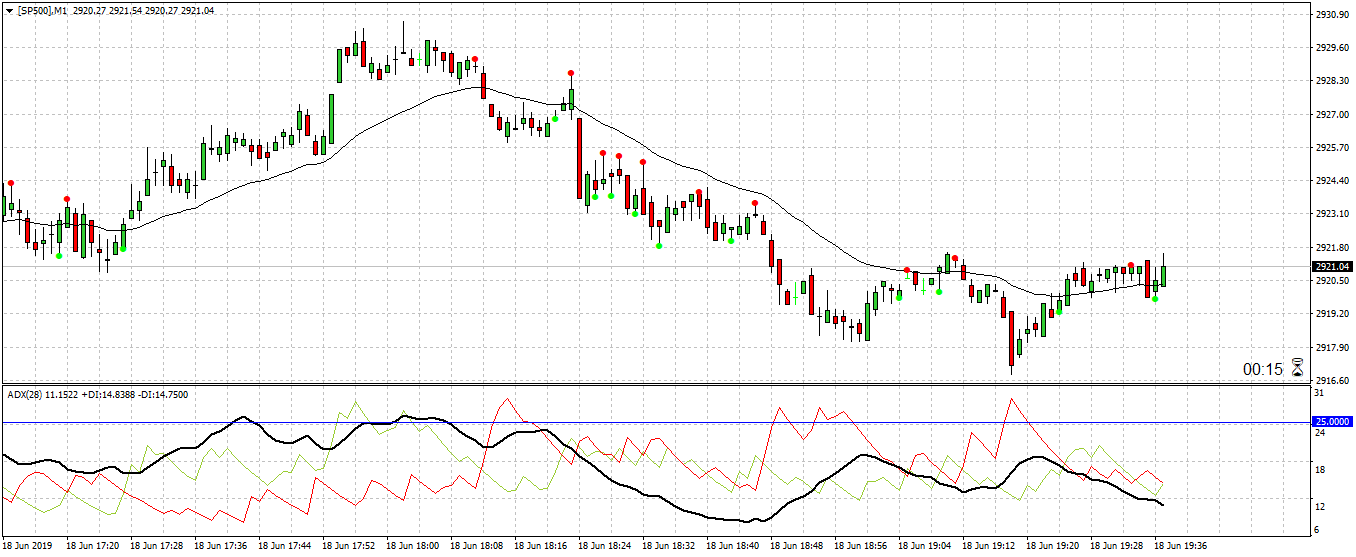Click the 18 Jun 18:40 time label
Image resolution: width=1356 pixels, height=557 pixels.
point(733,547)
